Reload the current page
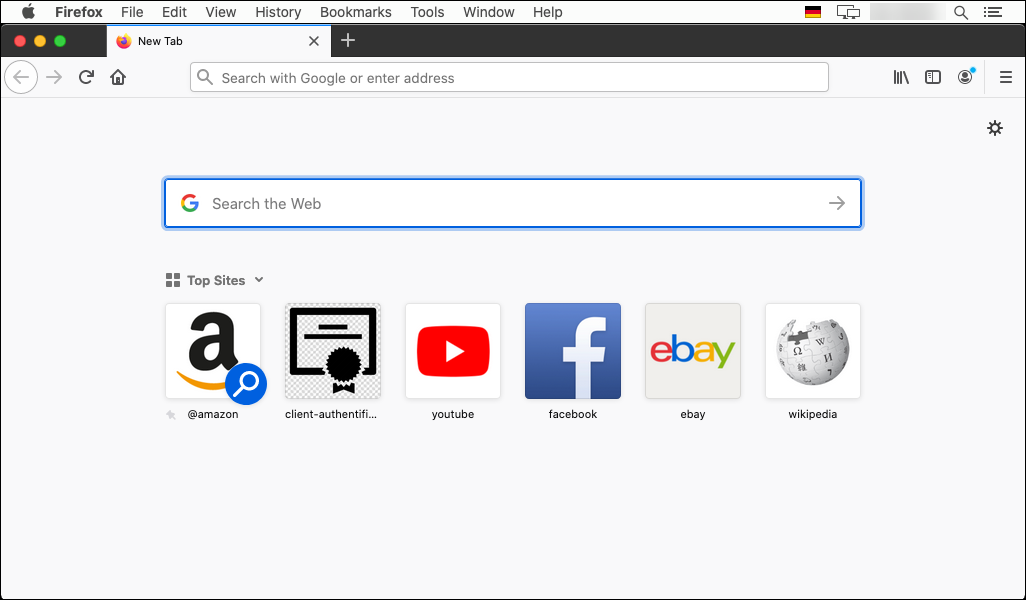Viewport: 1026px width, 600px height. (86, 77)
